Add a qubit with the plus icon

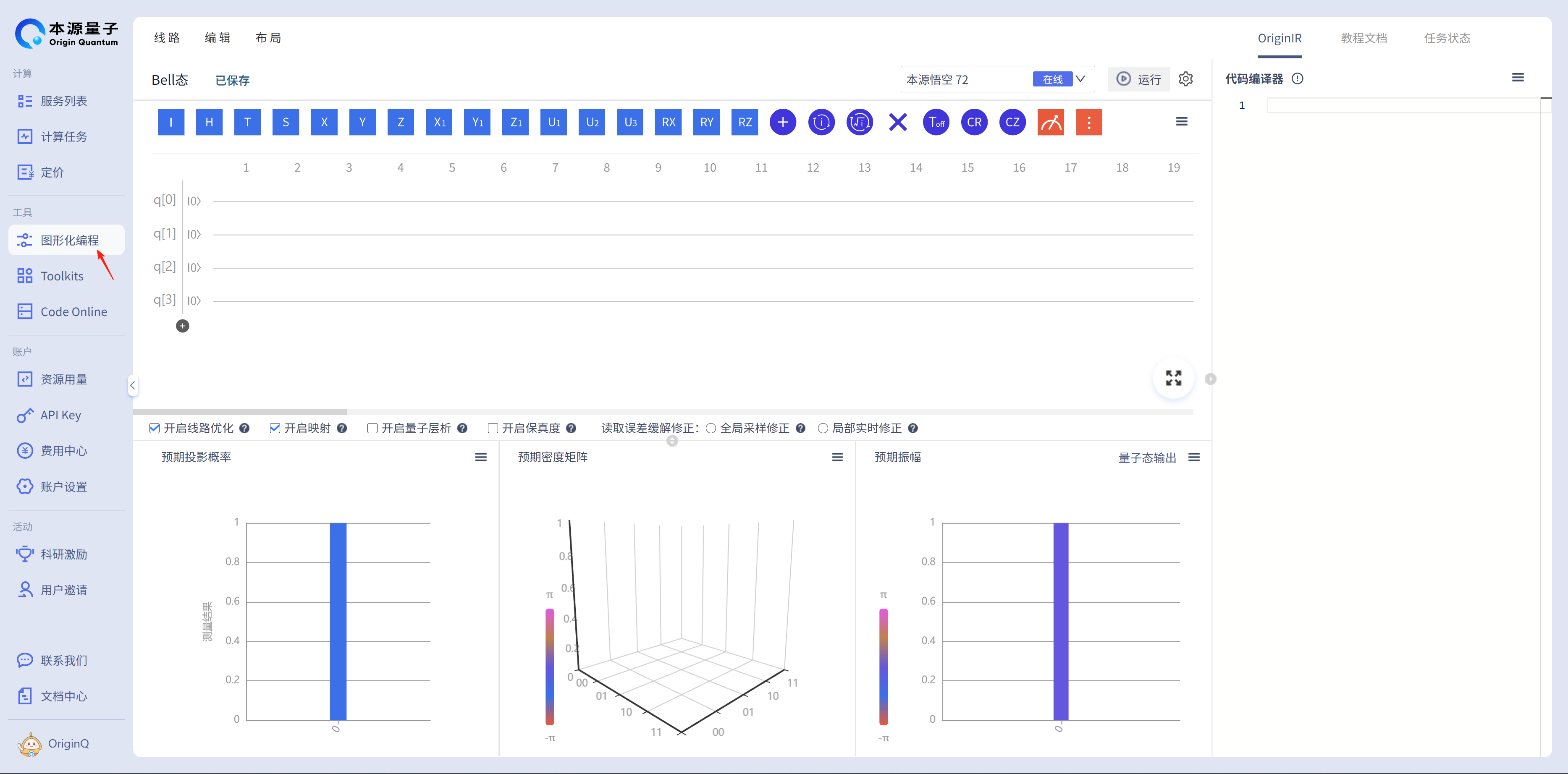coord(183,326)
